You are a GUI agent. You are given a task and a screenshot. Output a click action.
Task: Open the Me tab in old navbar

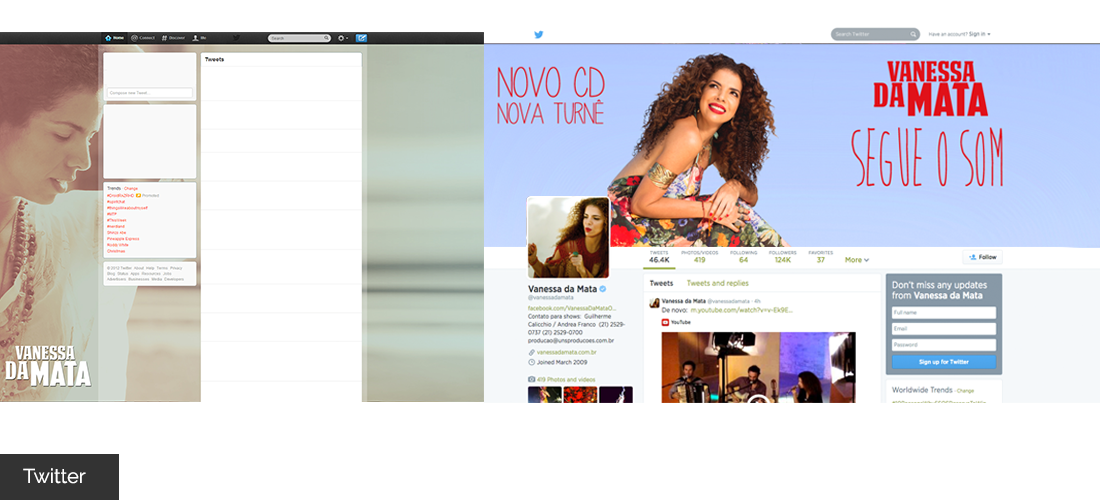[199, 38]
